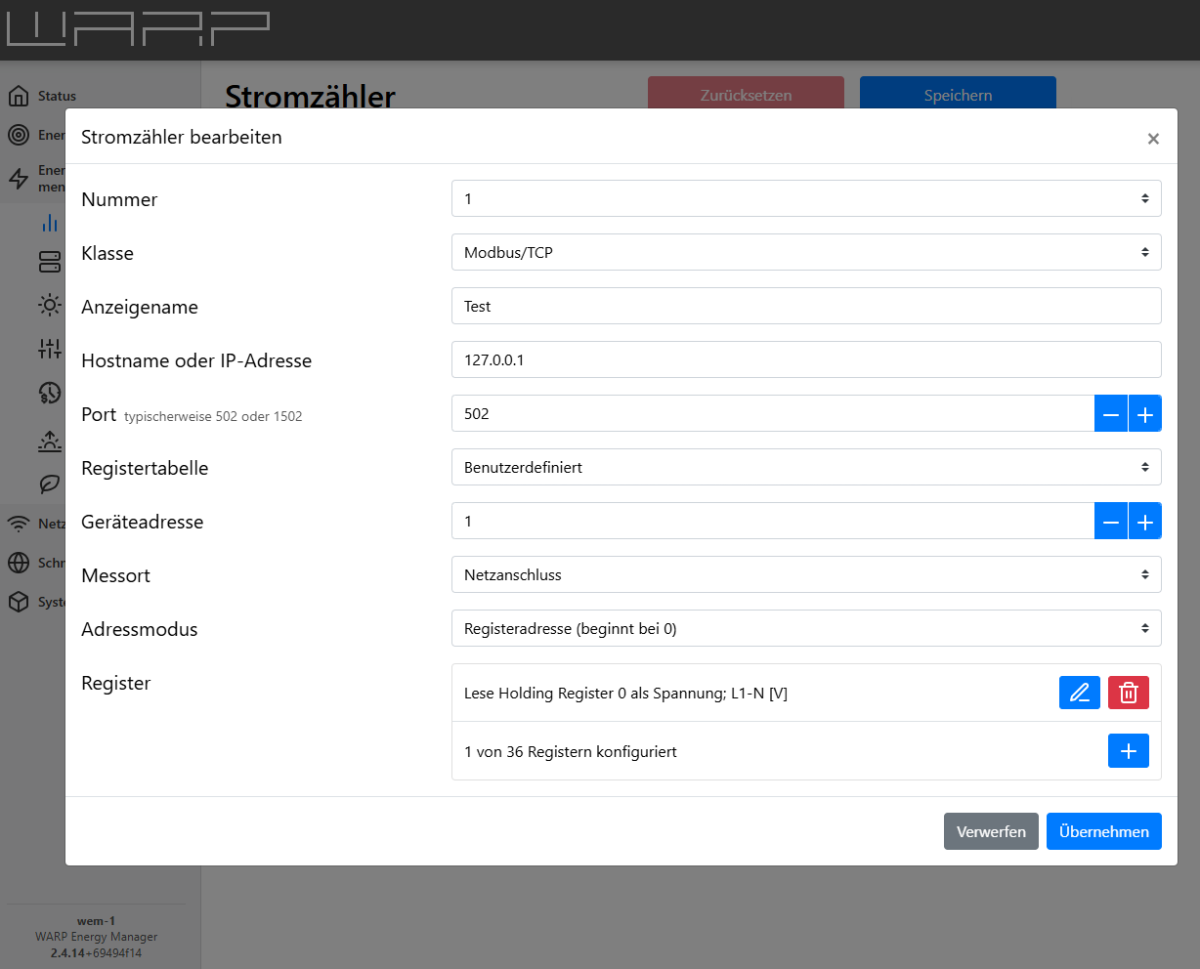This screenshot has width=1200, height=969.
Task: Open the Messort dropdown
Action: point(805,575)
